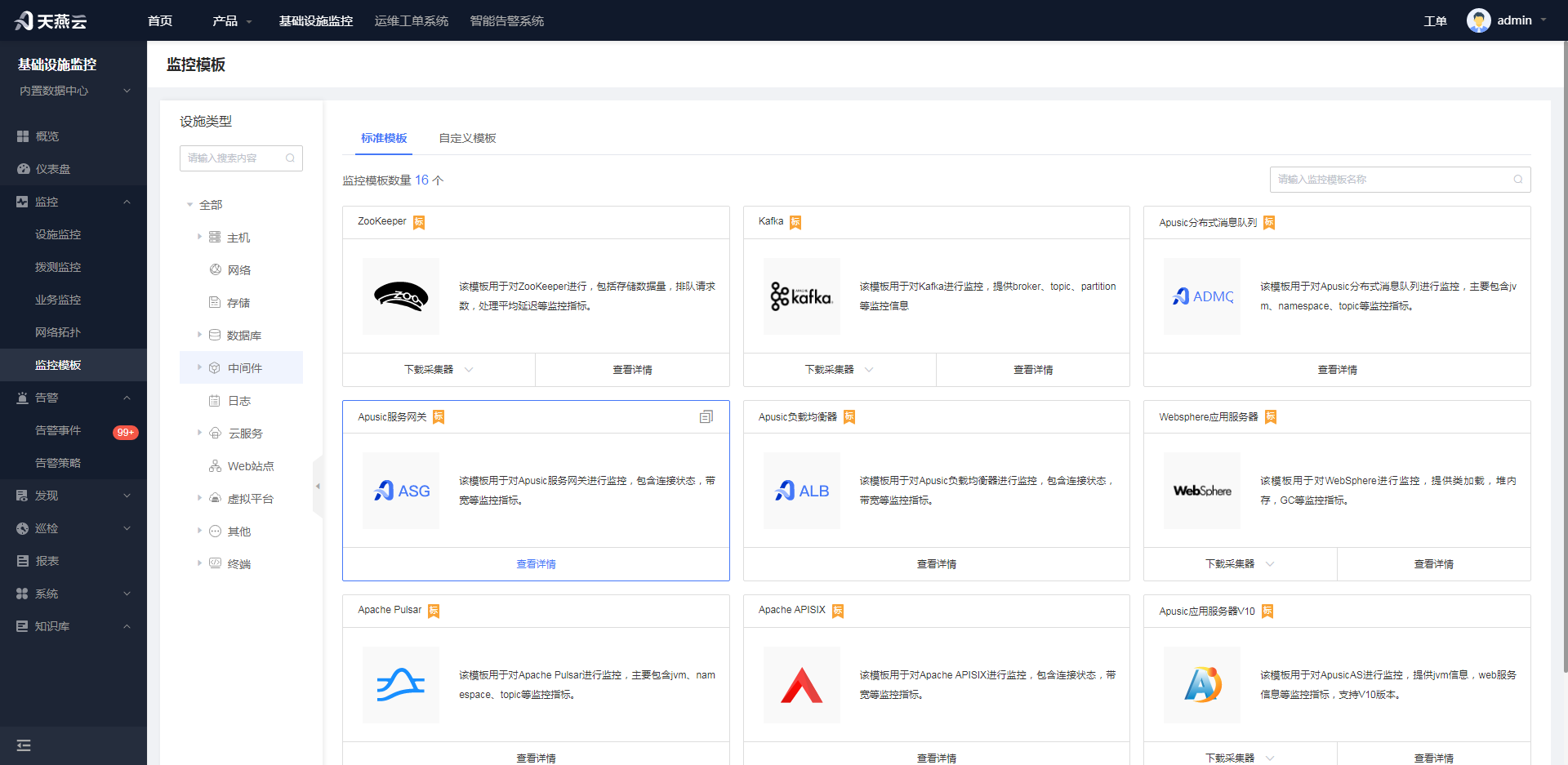Click the ADMQ logo thumbnail
Image resolution: width=1568 pixels, height=765 pixels.
coord(1202,296)
